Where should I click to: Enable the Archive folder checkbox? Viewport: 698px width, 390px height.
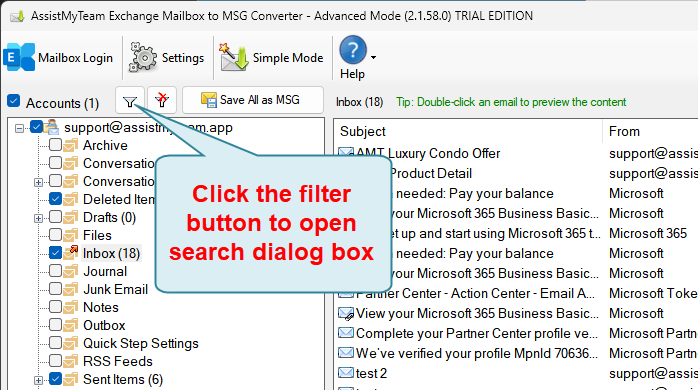point(55,145)
